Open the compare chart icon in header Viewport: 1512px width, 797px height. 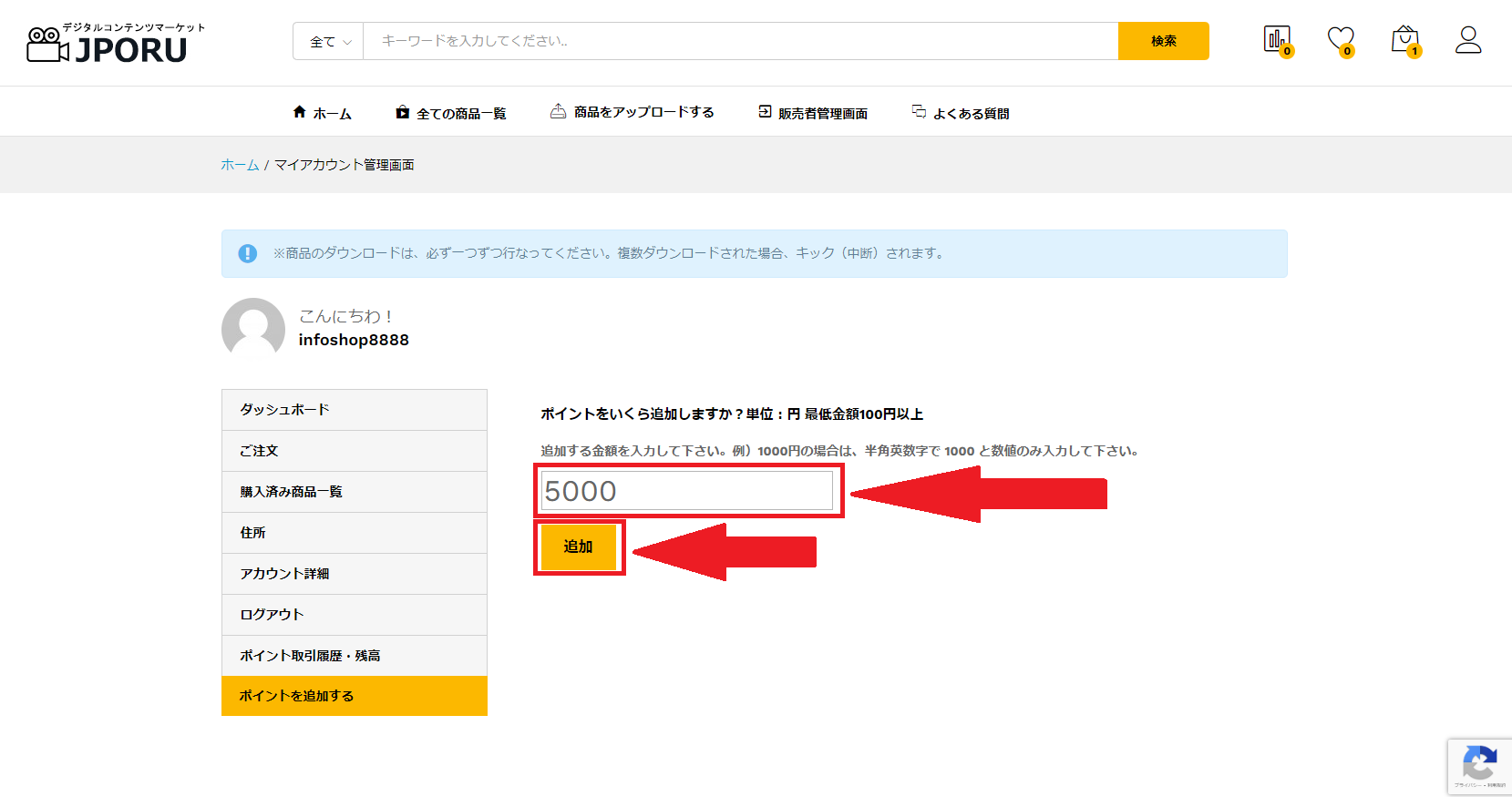click(x=1276, y=39)
